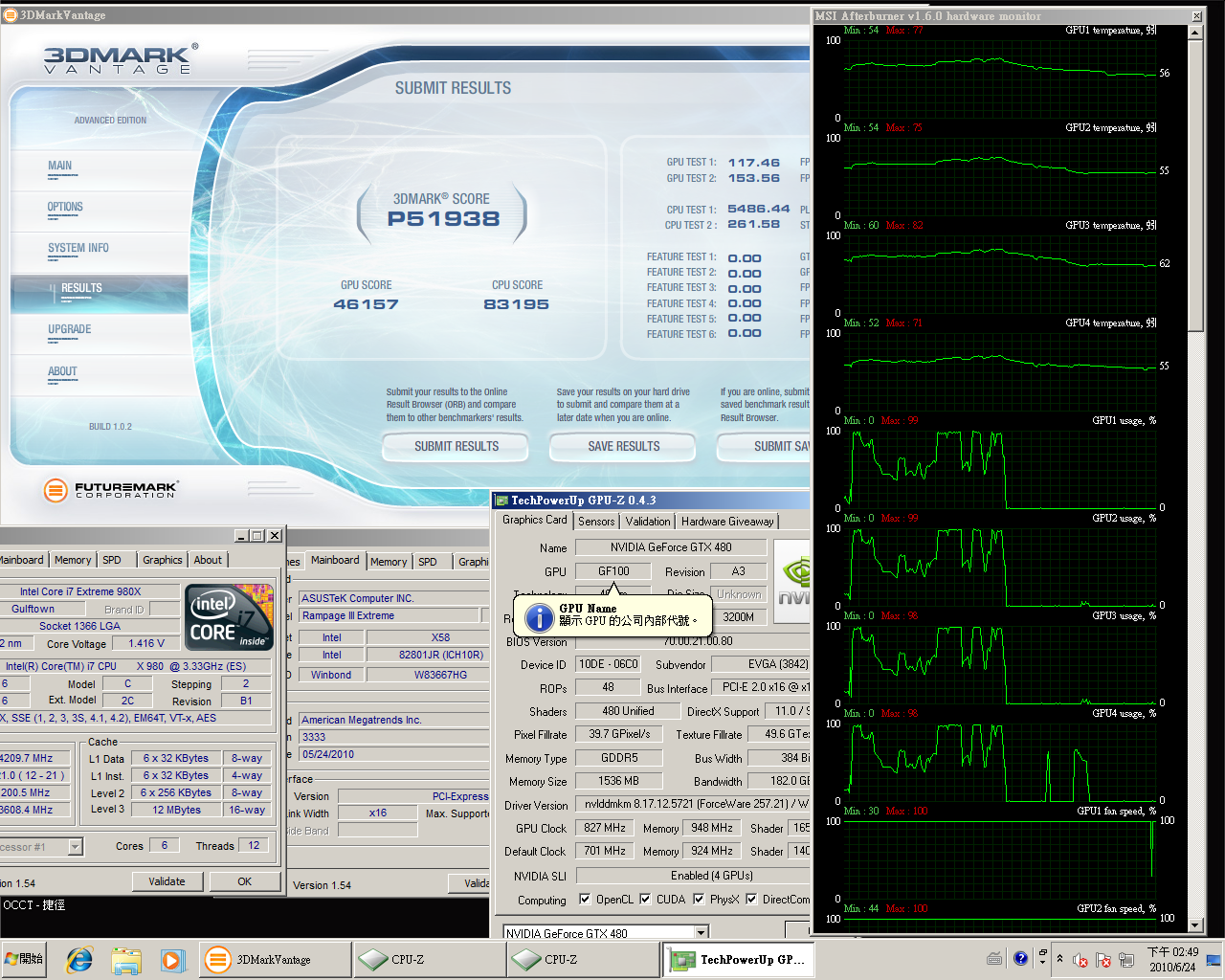This screenshot has height=980, width=1225.
Task: Switch to Memory tab in front CPU-Z window
Action: [x=73, y=560]
